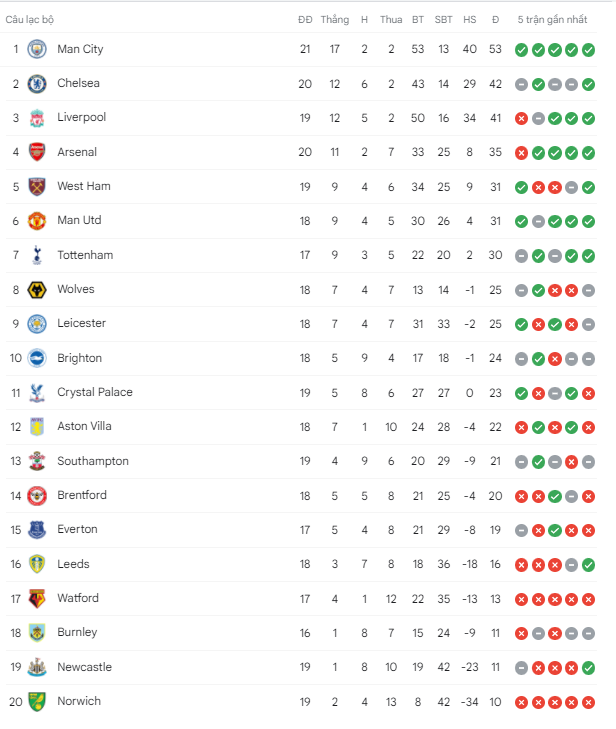The height and width of the screenshot is (729, 616).
Task: Open the Crystal Palace team name
Action: pos(95,392)
